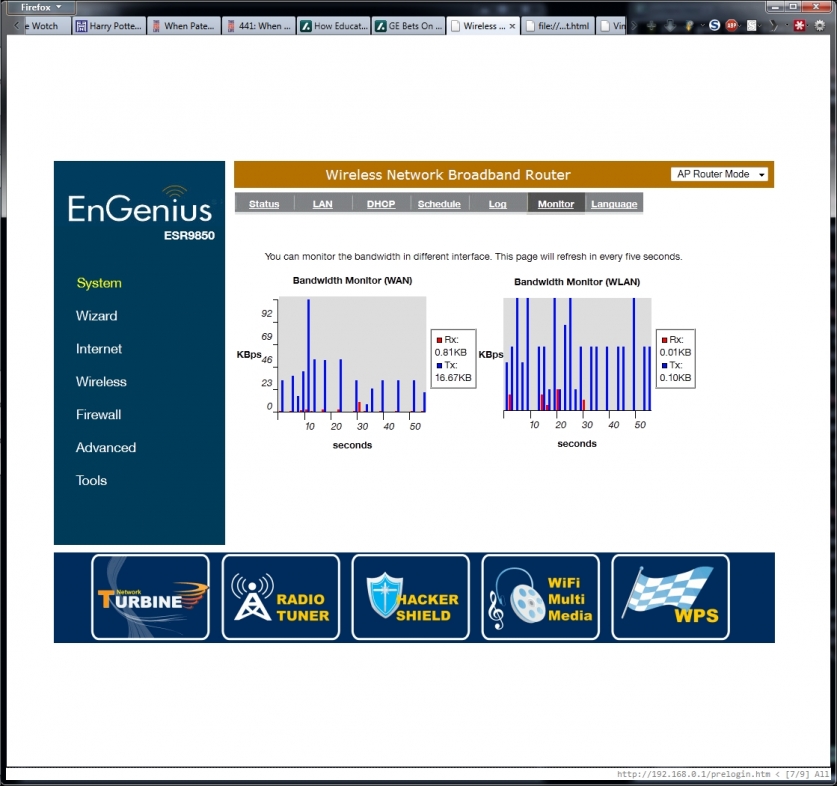The image size is (837, 786).
Task: Switch to the How Educat... browser tab
Action: 334,26
